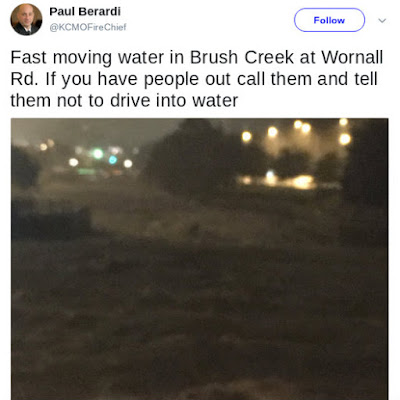Expand the tweet options chevron
400x400 pixels.
coord(382,21)
